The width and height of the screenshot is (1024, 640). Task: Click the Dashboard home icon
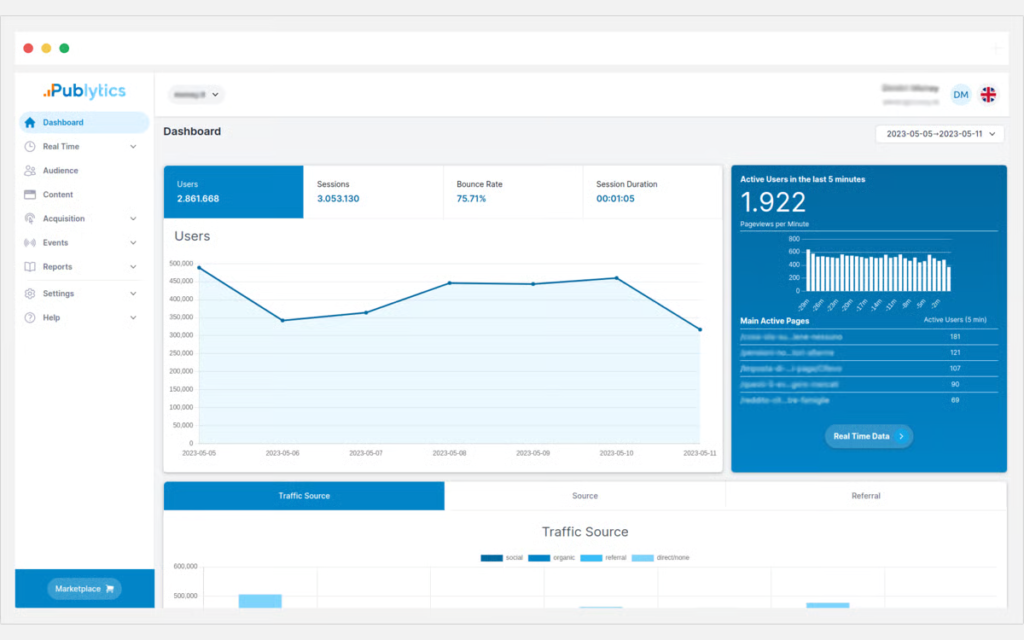[x=30, y=122]
